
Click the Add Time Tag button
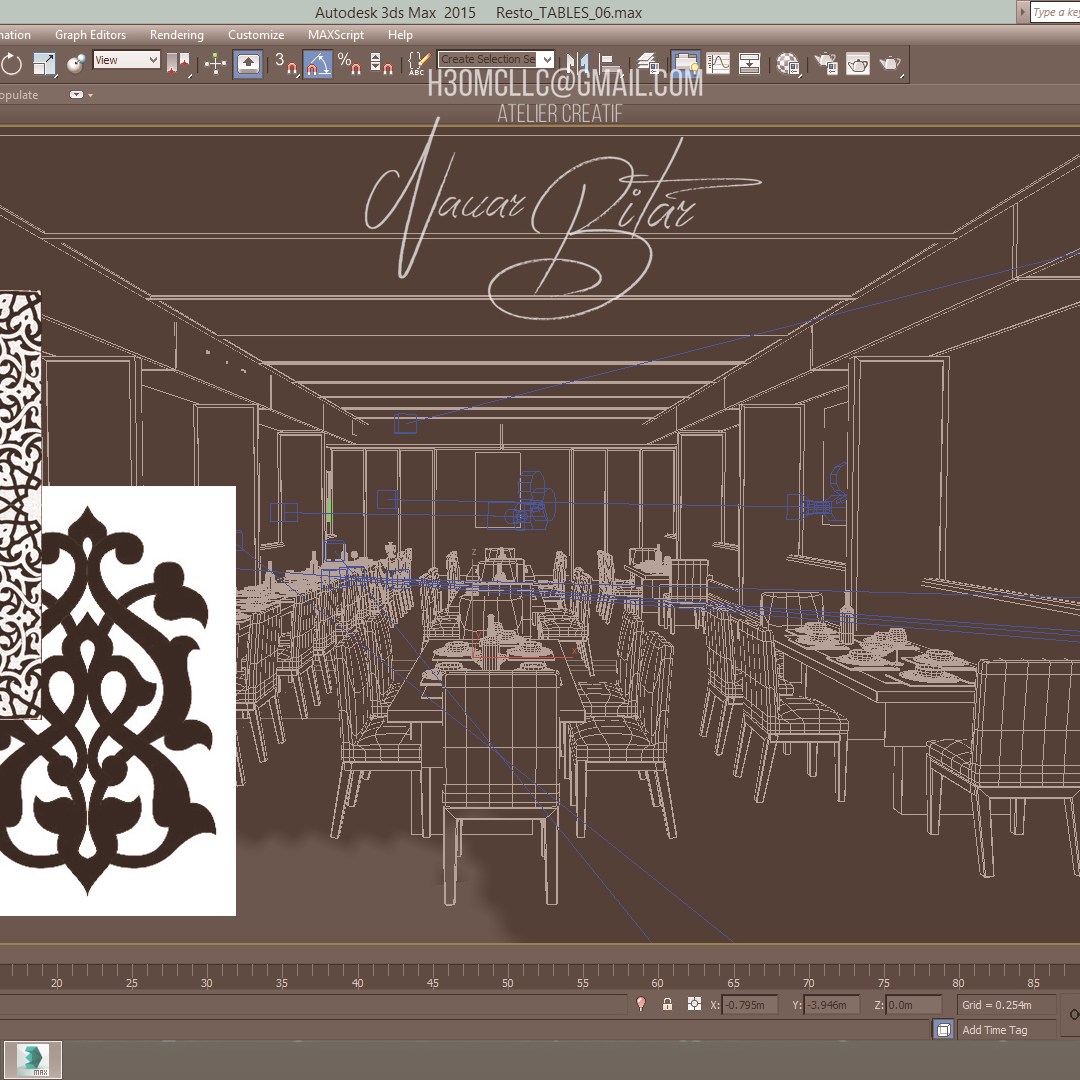pyautogui.click(x=994, y=1030)
